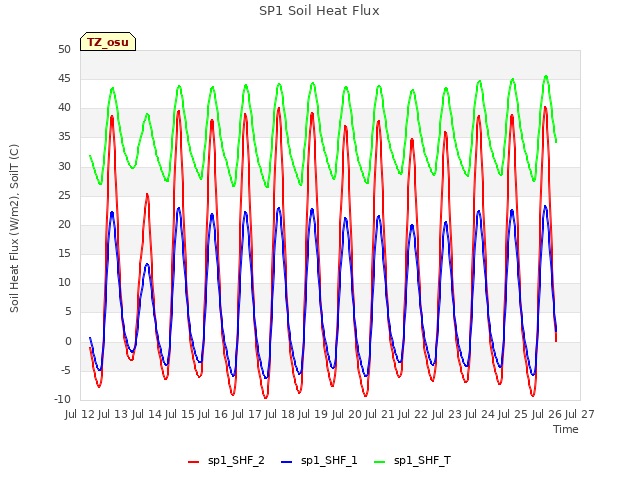Click the 25 y-axis tick label

pyautogui.click(x=64, y=196)
